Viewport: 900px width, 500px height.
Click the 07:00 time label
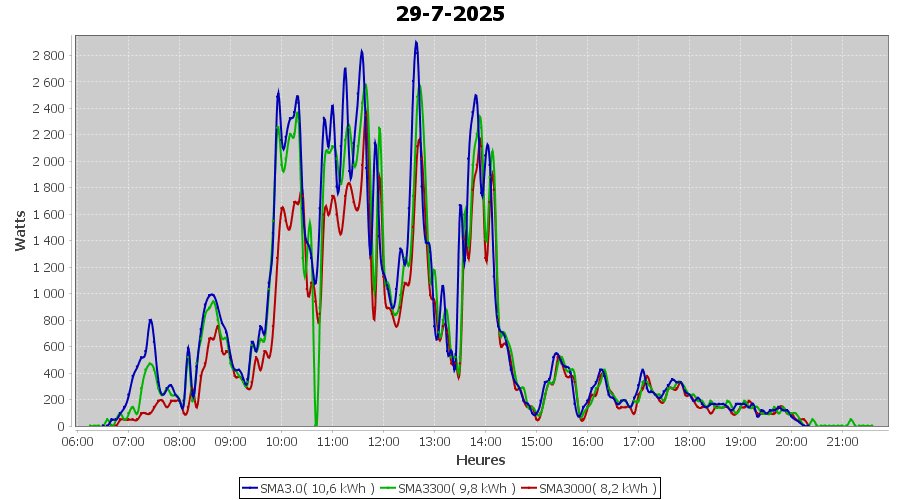(128, 442)
